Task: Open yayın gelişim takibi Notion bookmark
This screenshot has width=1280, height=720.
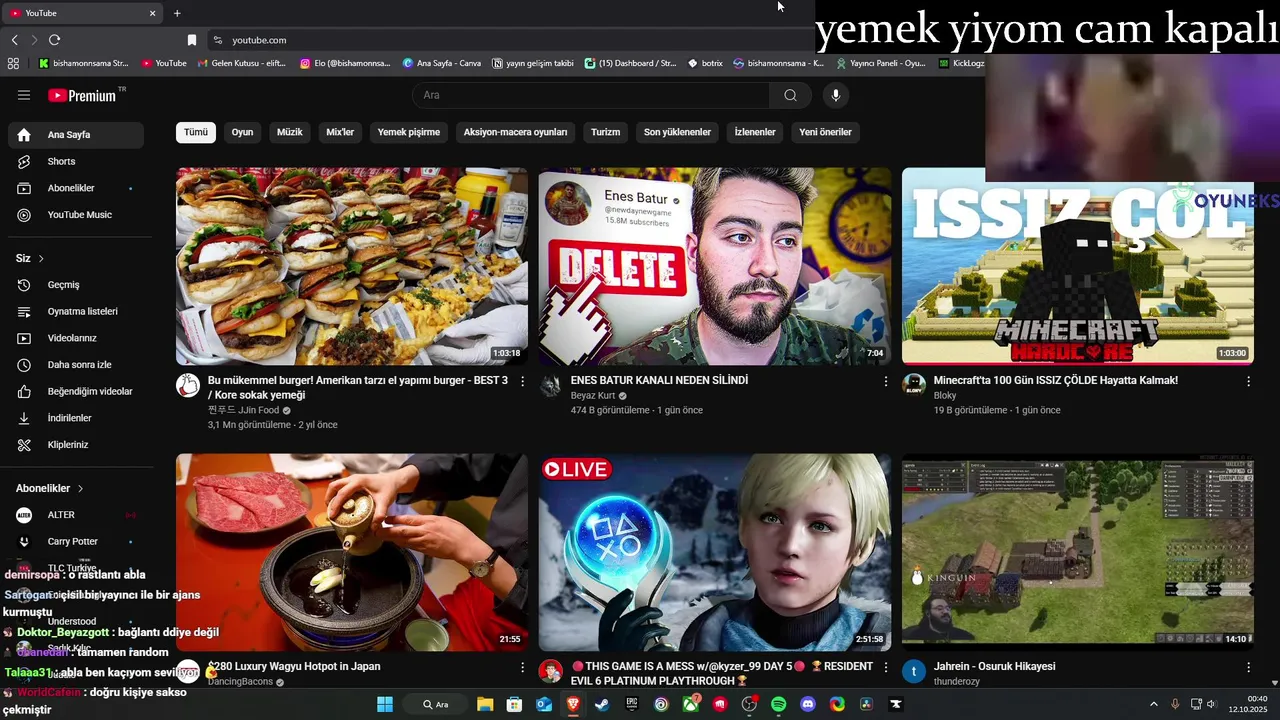Action: coord(533,63)
